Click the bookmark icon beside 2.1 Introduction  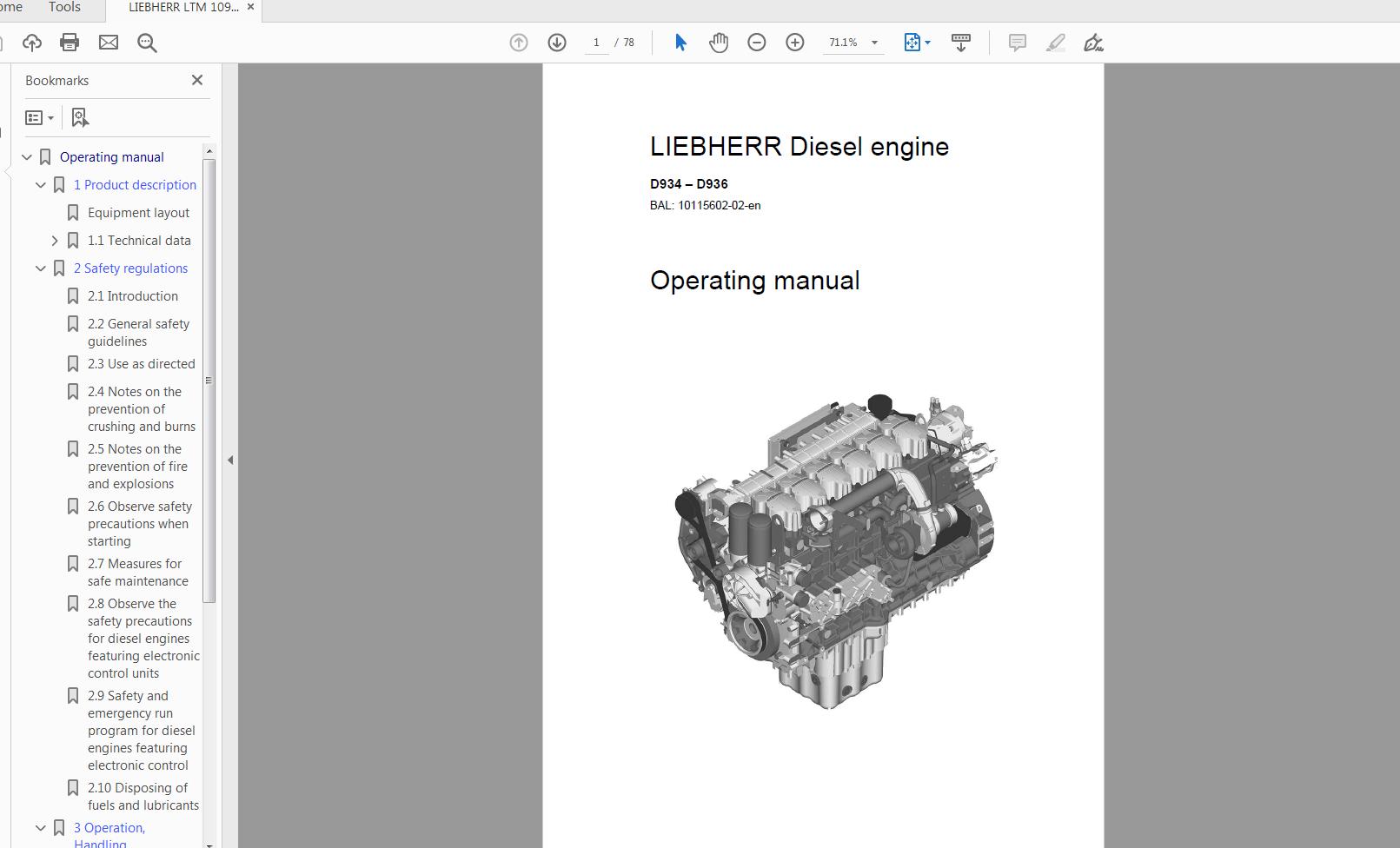coord(73,296)
